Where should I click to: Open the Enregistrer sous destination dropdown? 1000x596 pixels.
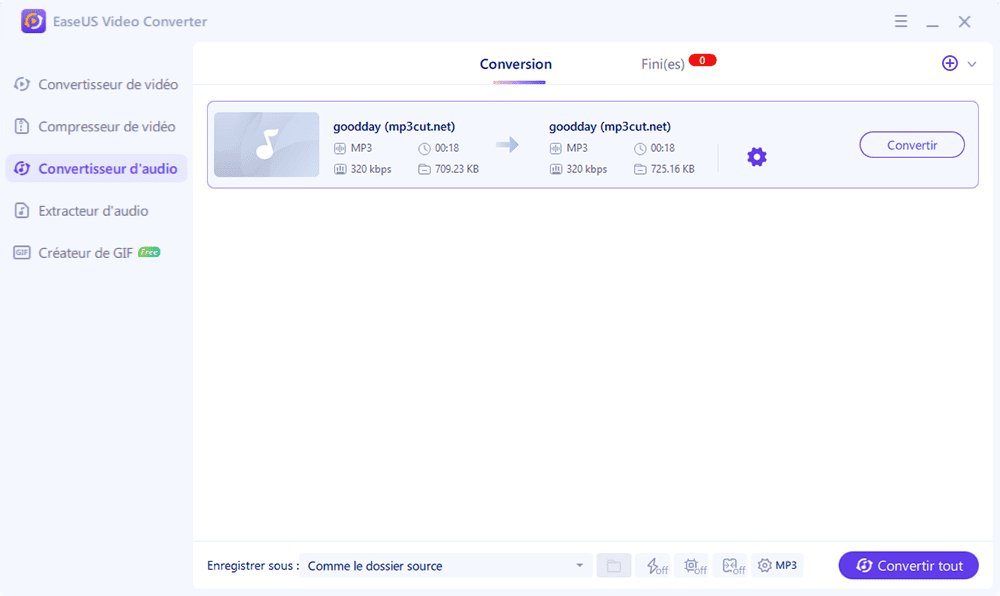[x=445, y=565]
